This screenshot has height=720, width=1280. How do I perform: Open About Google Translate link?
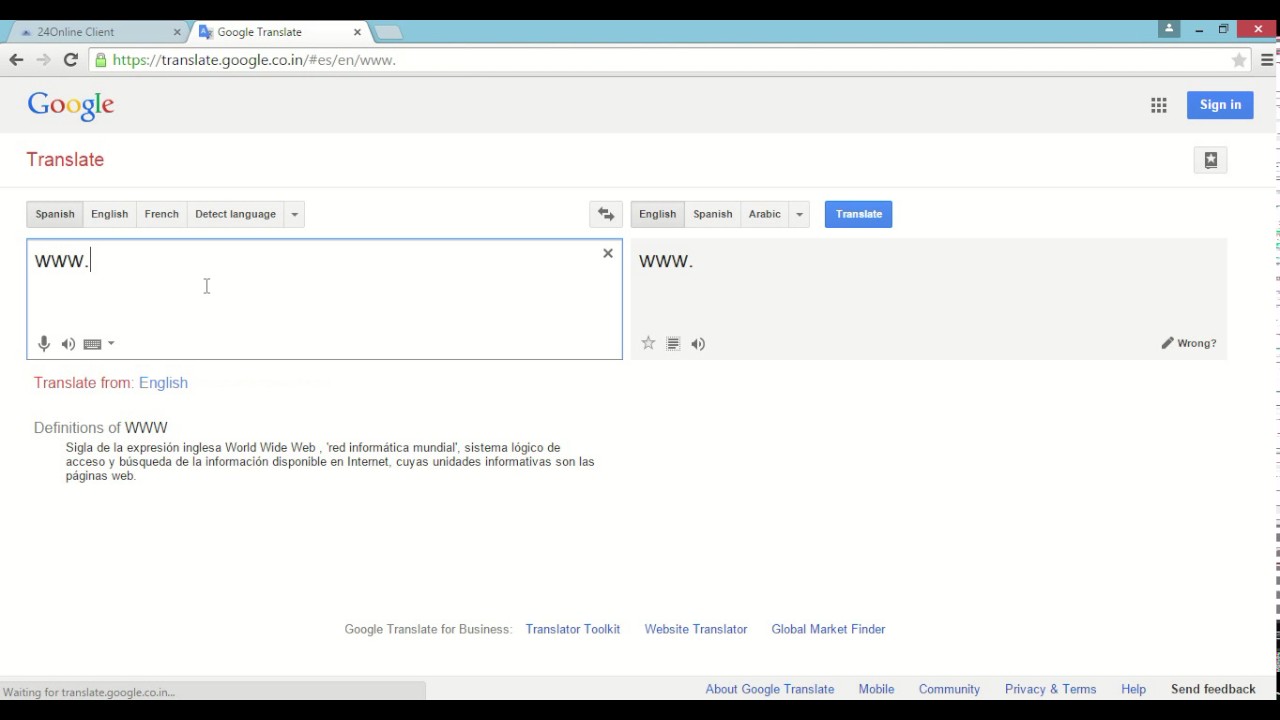click(770, 689)
